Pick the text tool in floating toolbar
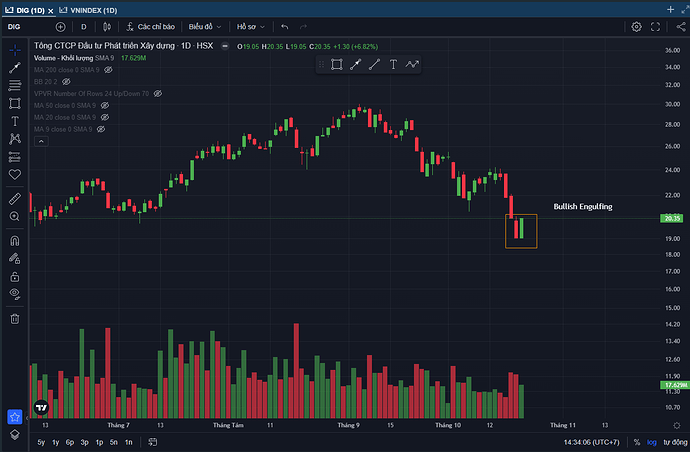This screenshot has width=690, height=452. click(393, 64)
